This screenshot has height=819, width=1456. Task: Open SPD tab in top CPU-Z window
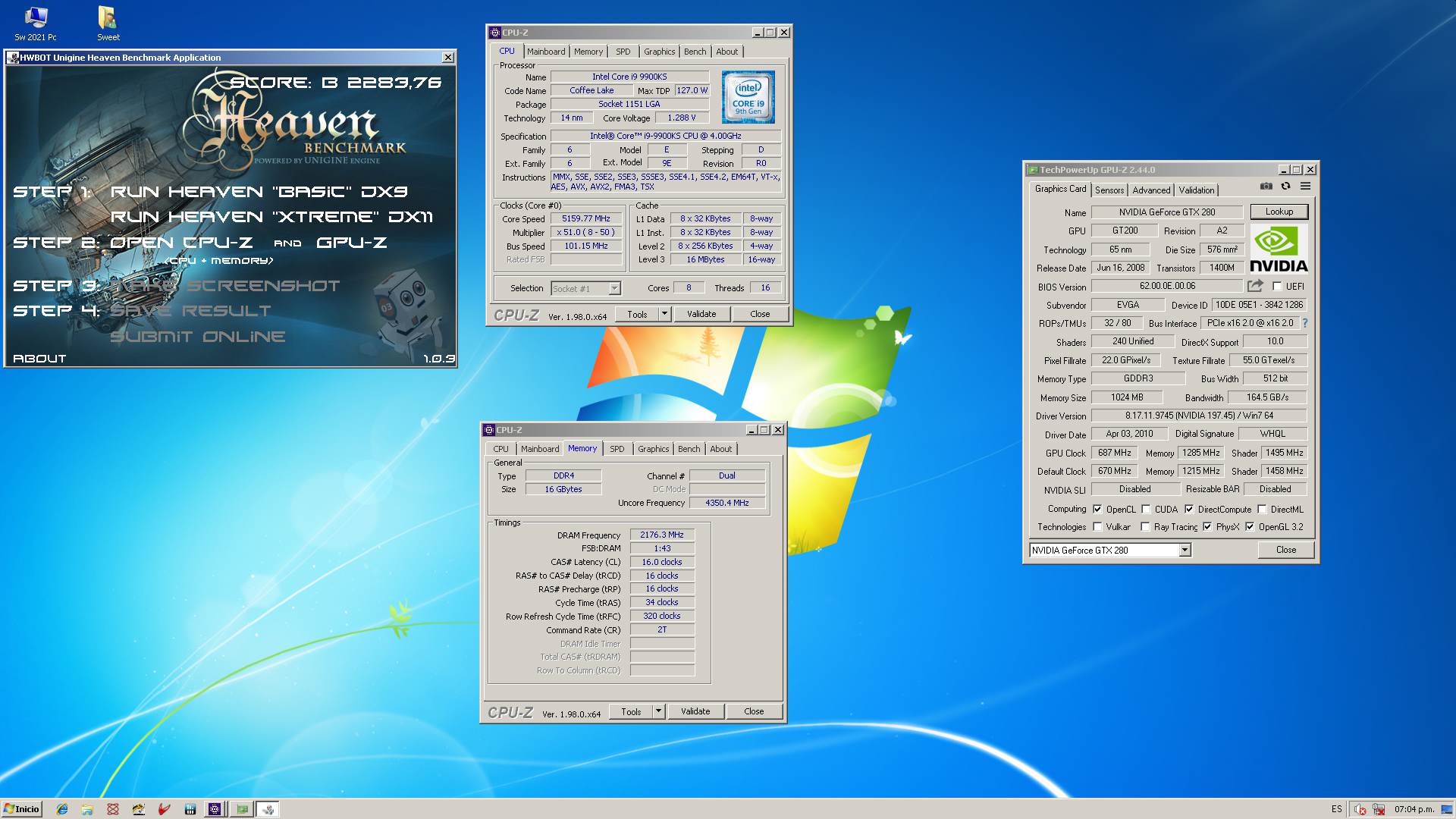[x=623, y=52]
